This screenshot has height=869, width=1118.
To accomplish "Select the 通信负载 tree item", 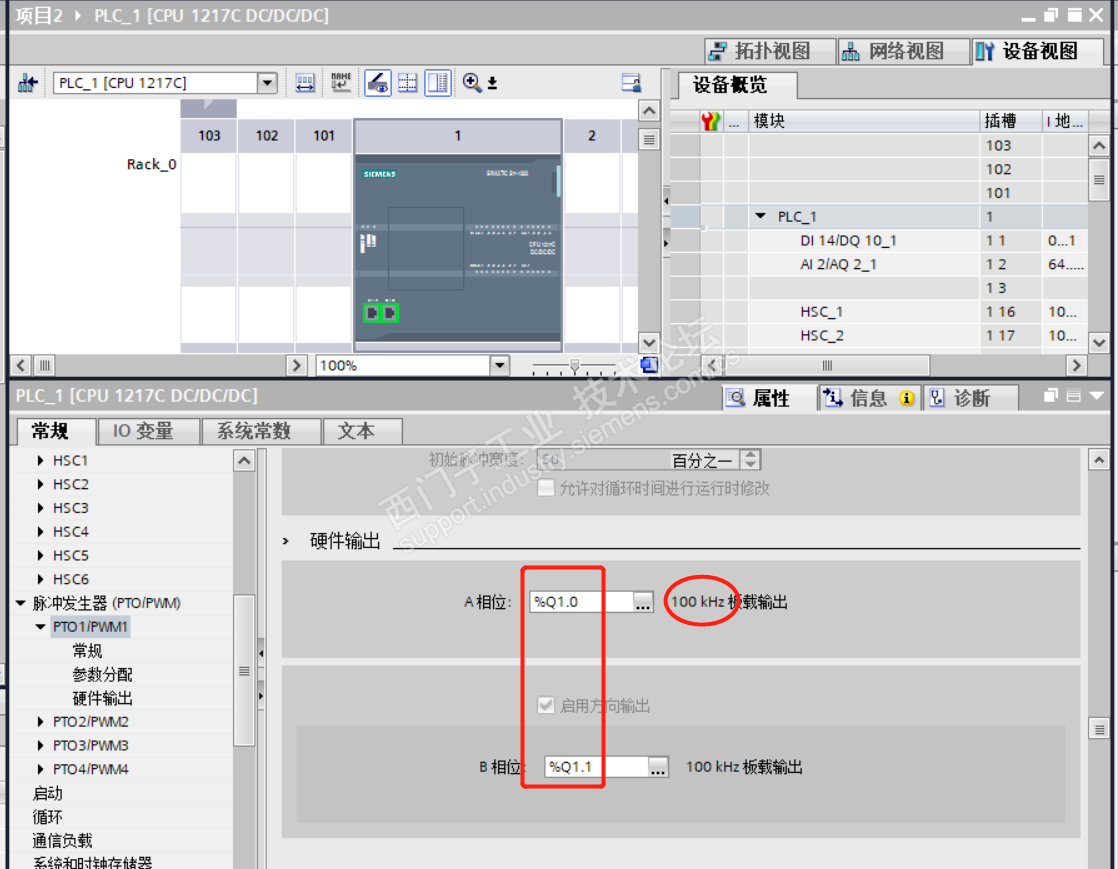I will [62, 841].
